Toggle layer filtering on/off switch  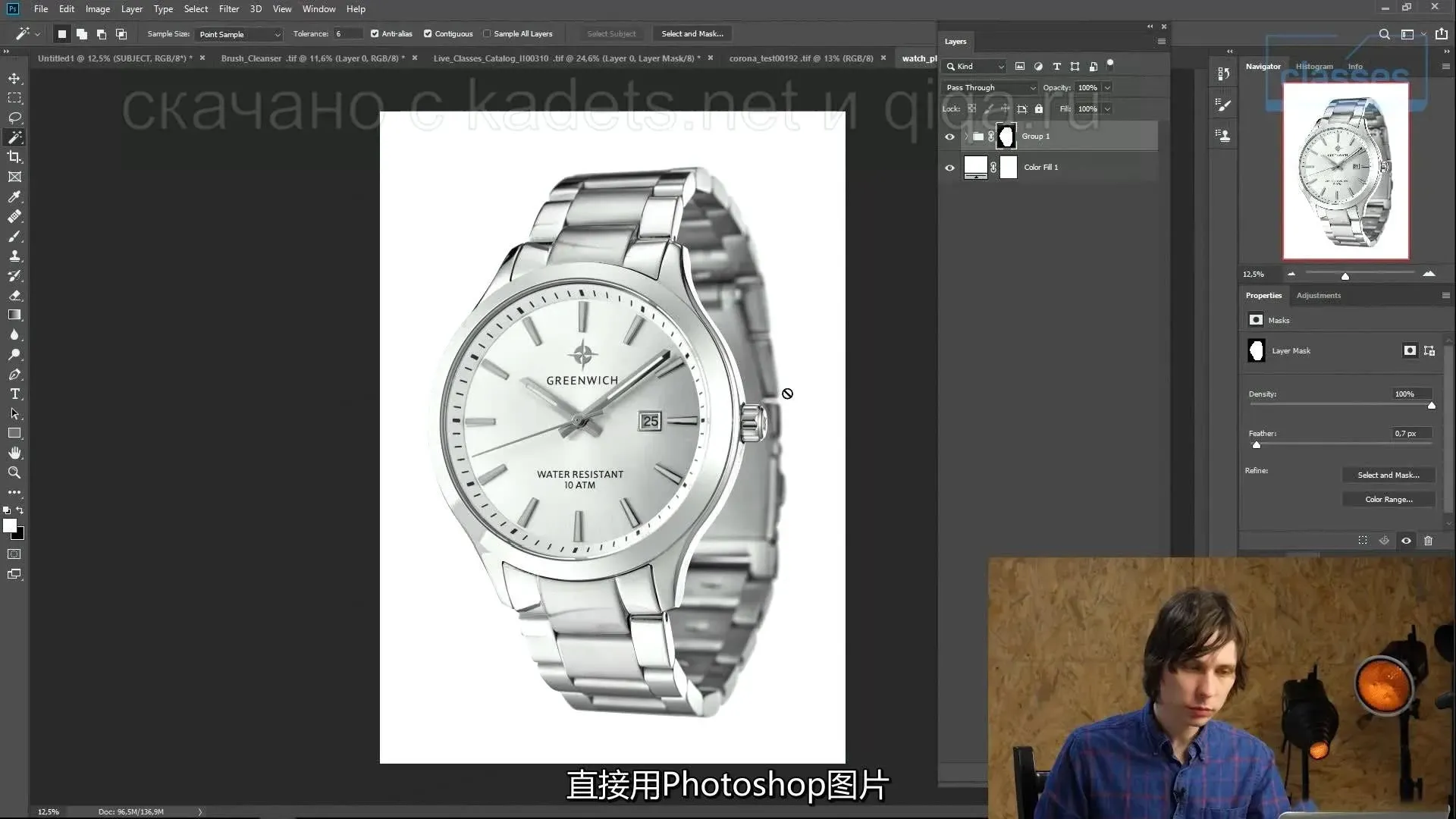[x=1110, y=64]
